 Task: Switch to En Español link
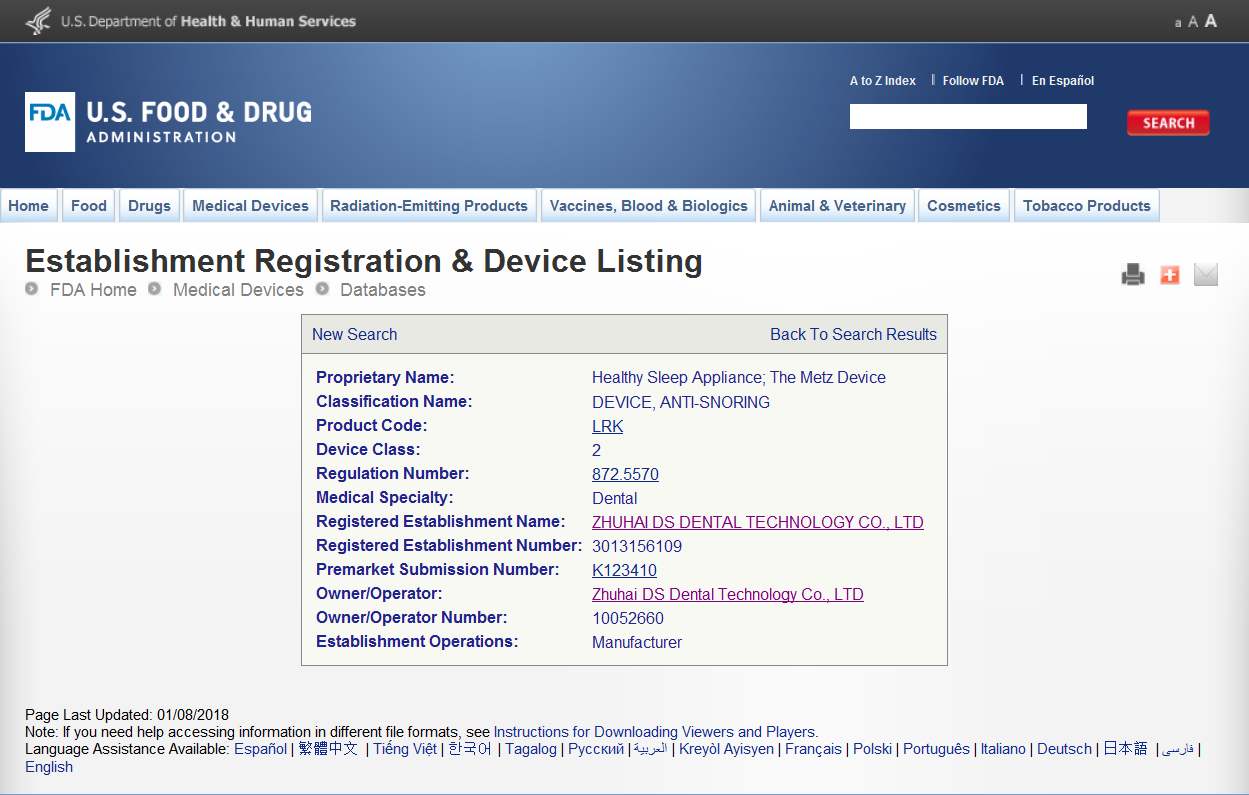pos(1063,81)
